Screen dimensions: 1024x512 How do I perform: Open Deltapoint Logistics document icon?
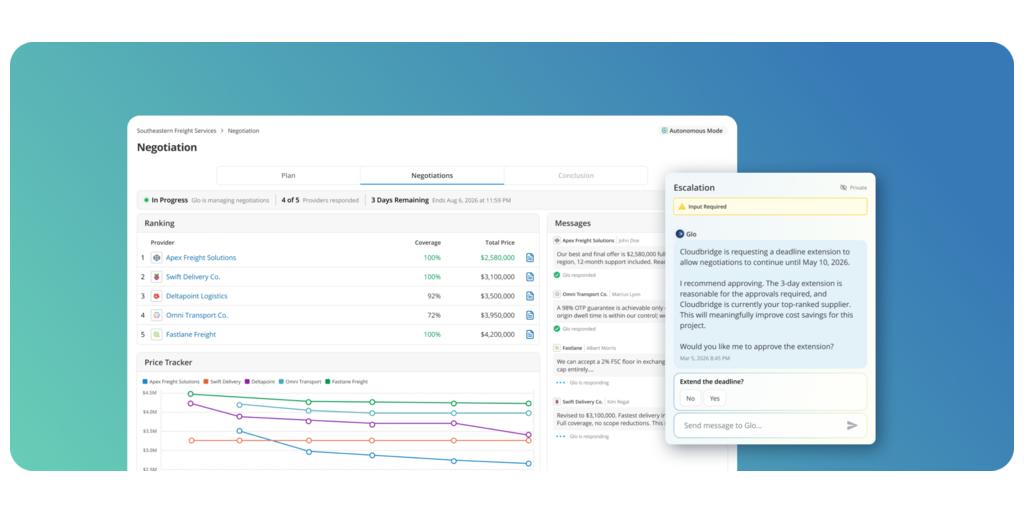tap(530, 296)
